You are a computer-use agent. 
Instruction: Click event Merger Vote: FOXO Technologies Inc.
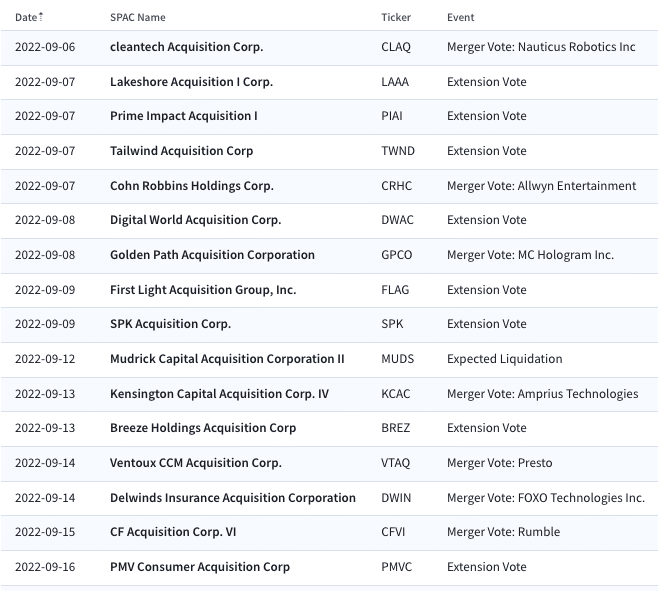tap(546, 498)
